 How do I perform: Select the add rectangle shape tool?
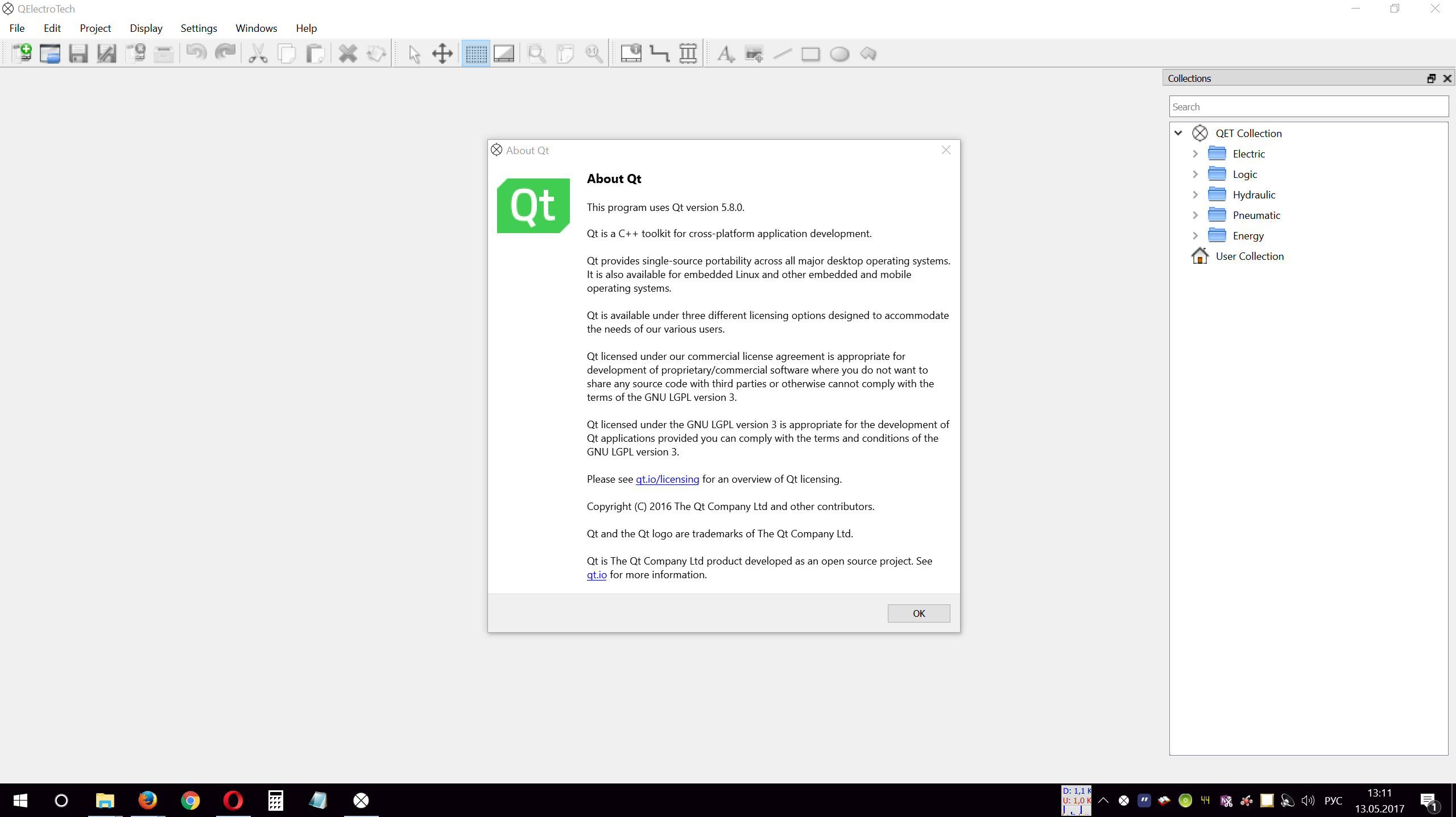click(810, 54)
